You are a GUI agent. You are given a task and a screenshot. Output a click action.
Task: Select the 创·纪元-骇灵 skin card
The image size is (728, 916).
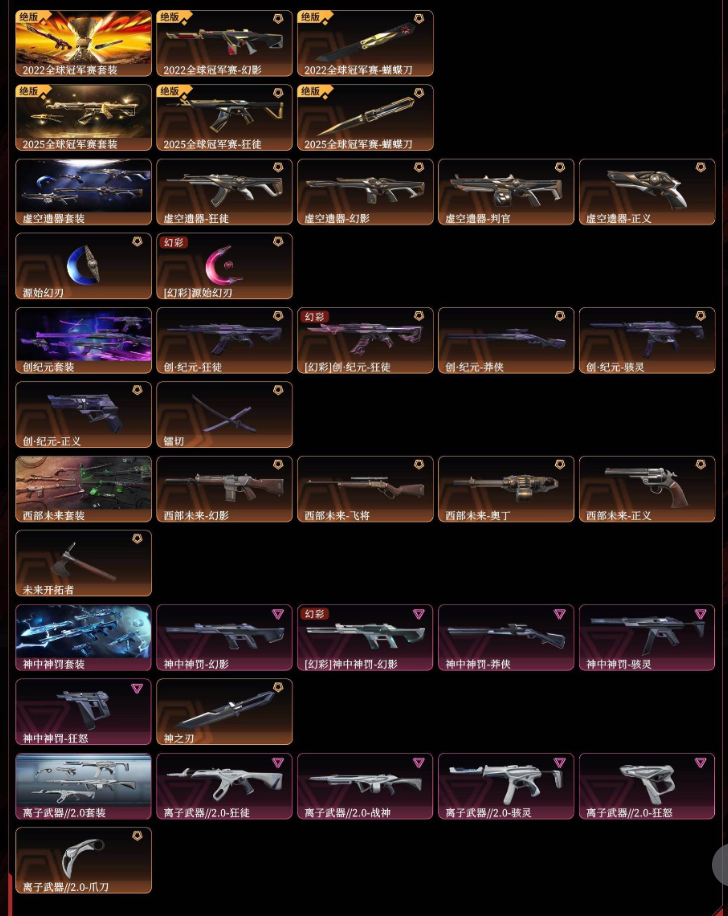point(647,340)
